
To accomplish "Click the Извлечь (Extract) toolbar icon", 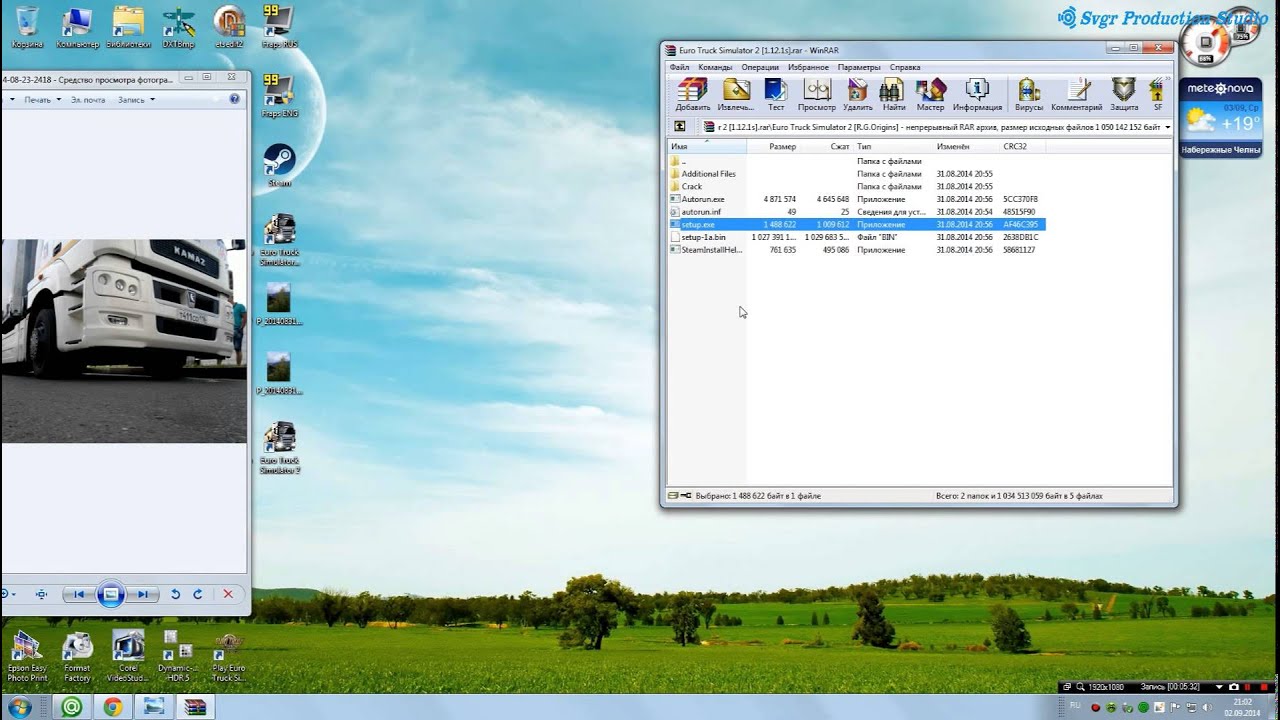I will [x=736, y=94].
